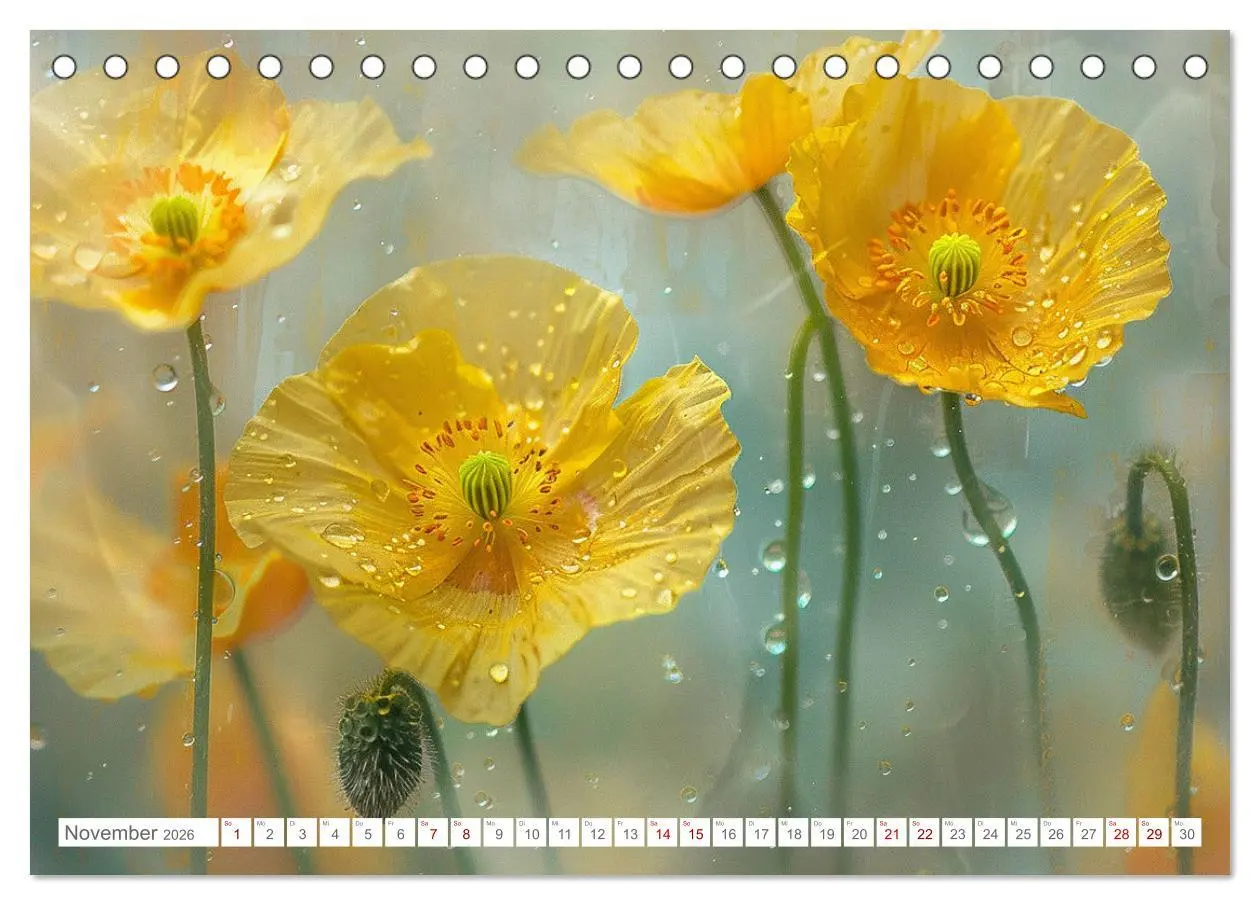Choose date cell 23
The height and width of the screenshot is (905, 1260).
tap(956, 832)
